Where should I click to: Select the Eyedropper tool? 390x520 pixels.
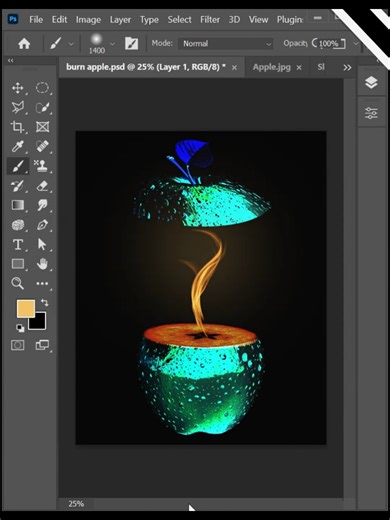[x=18, y=146]
